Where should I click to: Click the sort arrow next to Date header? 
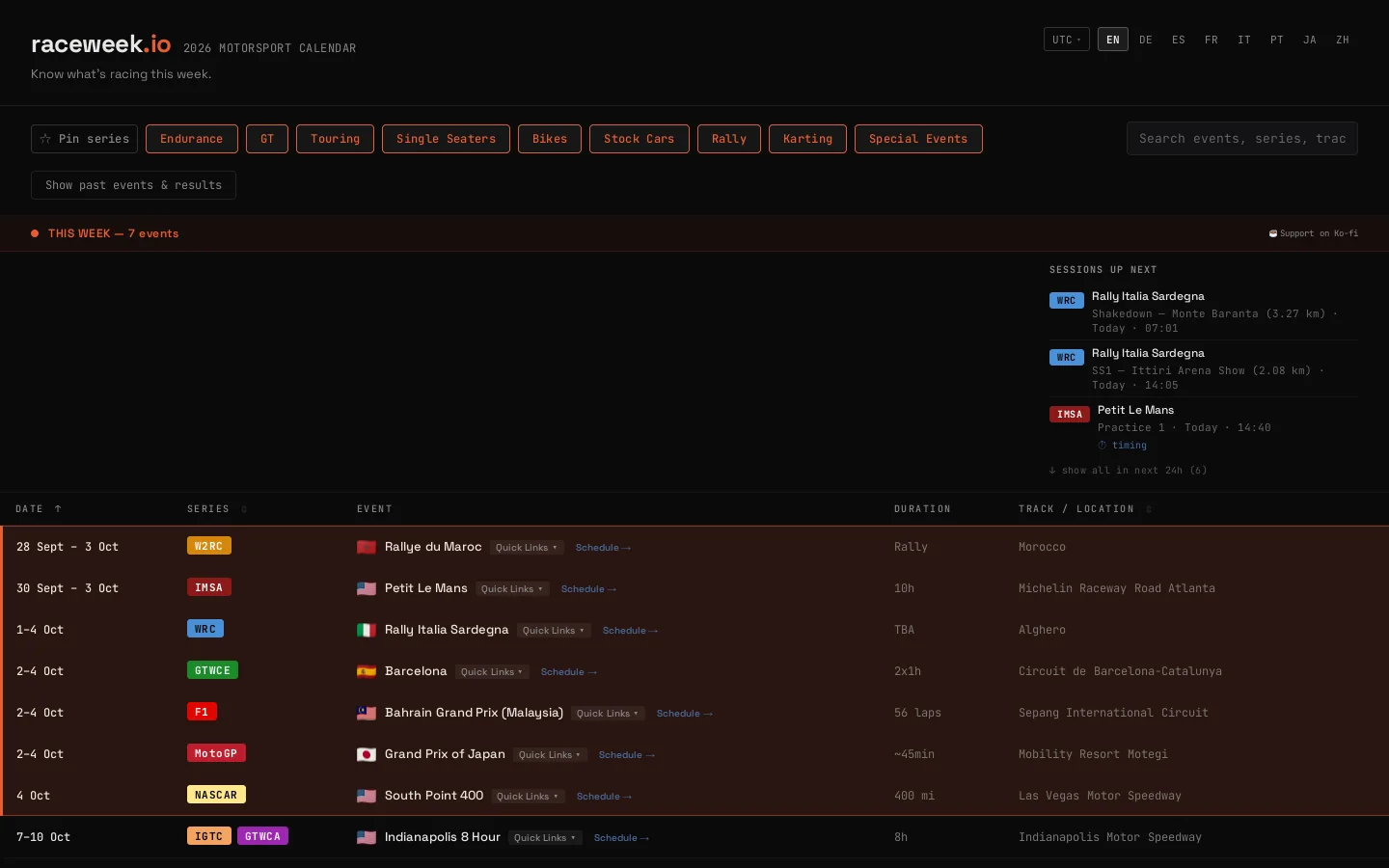58,509
